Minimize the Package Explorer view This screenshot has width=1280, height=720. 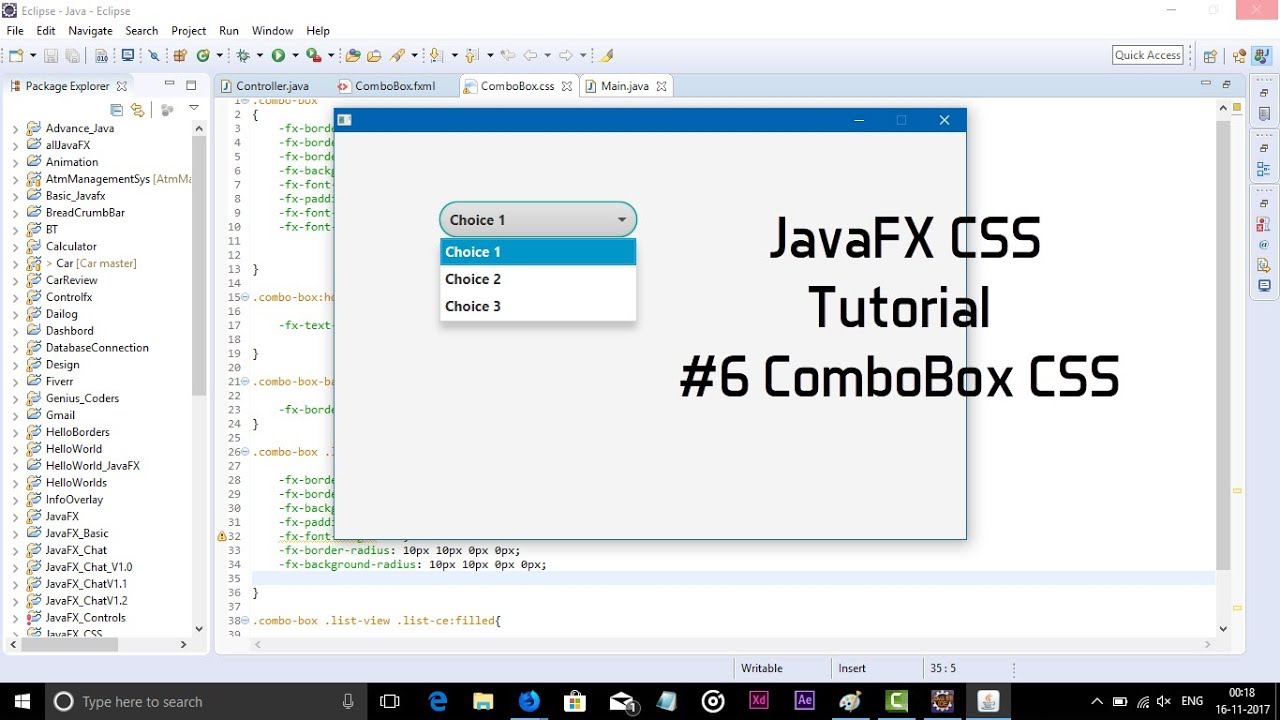[x=169, y=85]
